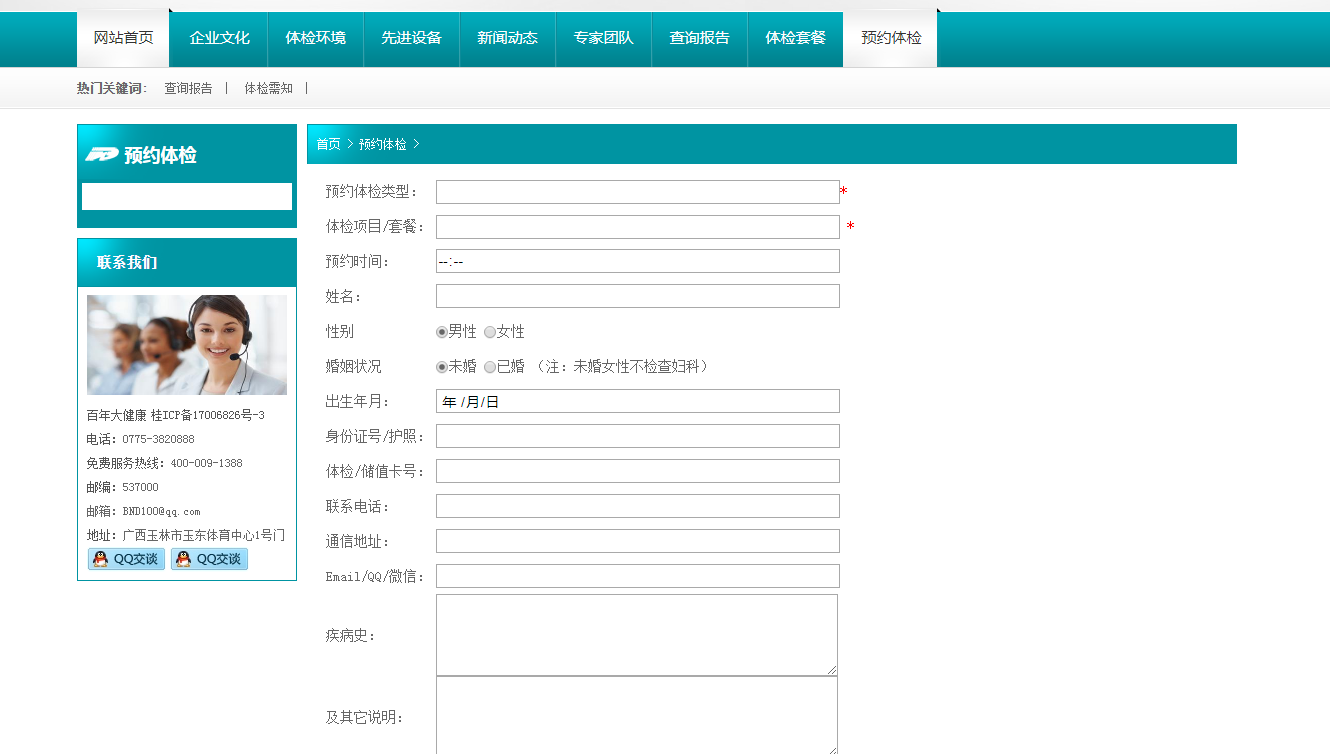Select the 体检套餐 navigation item
1330x754 pixels.
[x=795, y=38]
